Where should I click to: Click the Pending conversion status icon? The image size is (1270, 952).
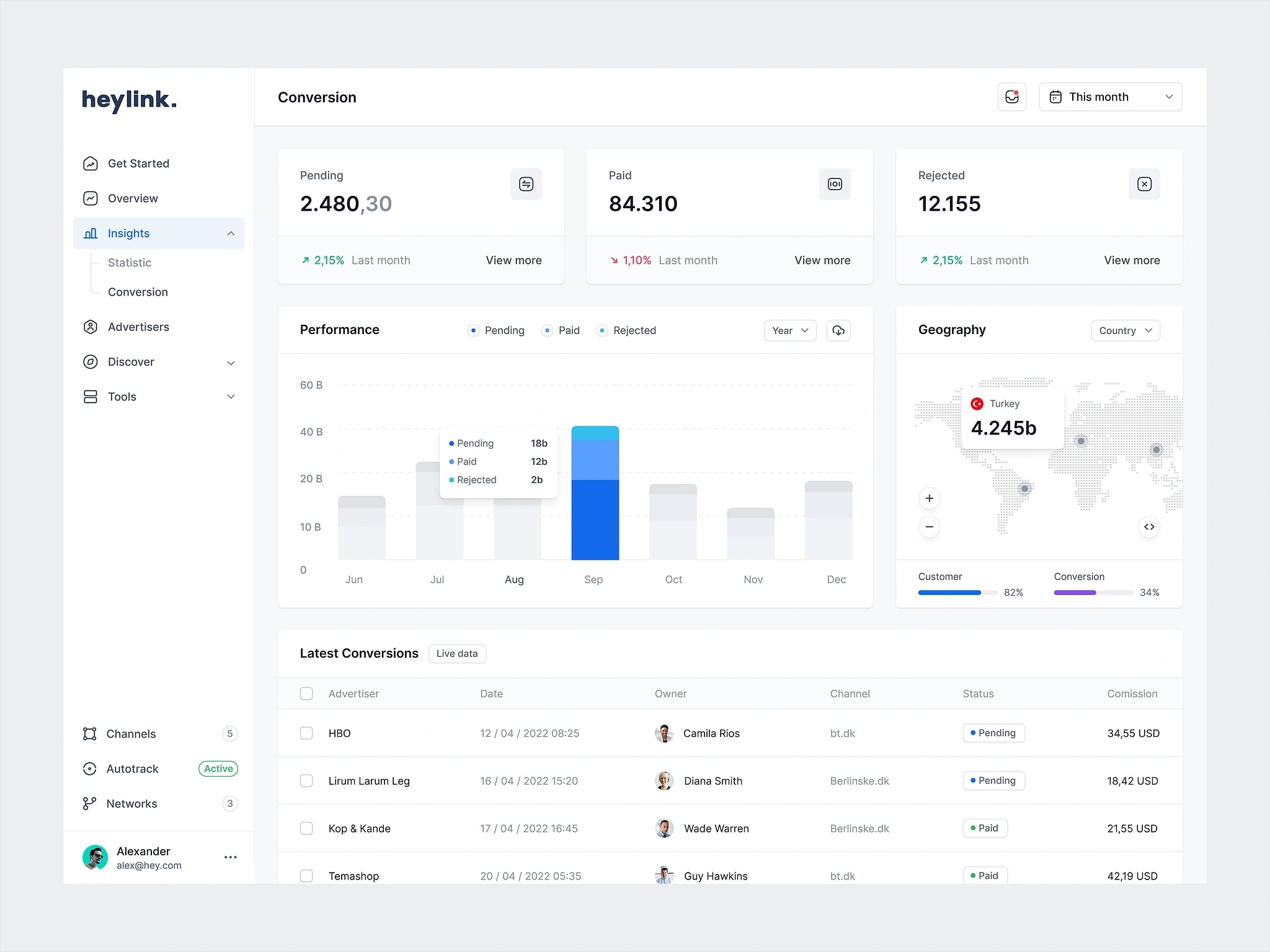(x=527, y=184)
